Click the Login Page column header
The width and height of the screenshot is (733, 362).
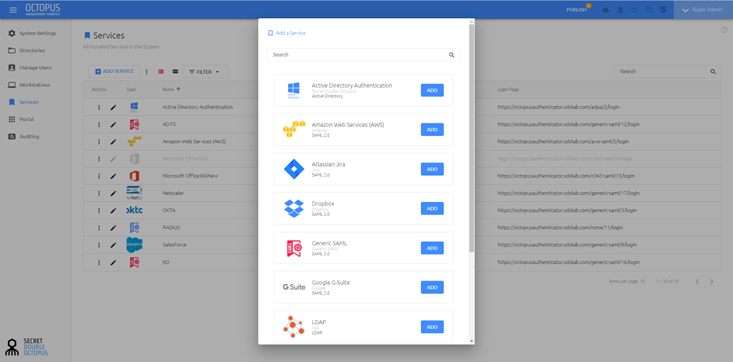click(508, 89)
